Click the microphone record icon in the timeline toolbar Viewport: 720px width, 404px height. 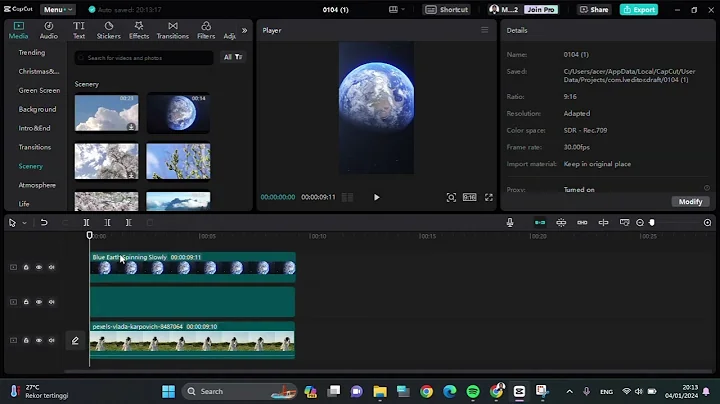point(510,223)
